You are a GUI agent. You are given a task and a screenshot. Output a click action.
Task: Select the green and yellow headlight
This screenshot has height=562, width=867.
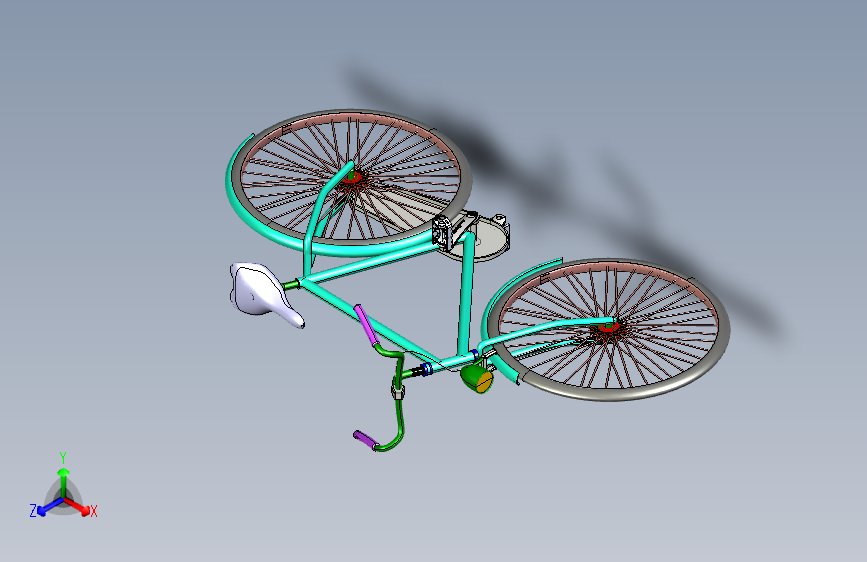pyautogui.click(x=477, y=379)
